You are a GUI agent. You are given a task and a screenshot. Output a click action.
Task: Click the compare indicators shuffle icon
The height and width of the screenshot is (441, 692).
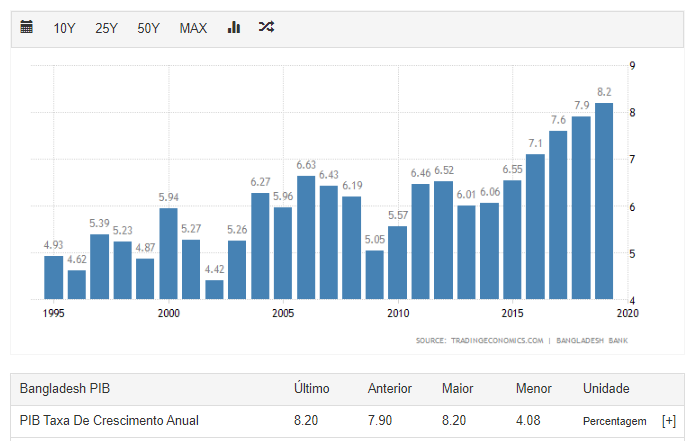coord(266,27)
